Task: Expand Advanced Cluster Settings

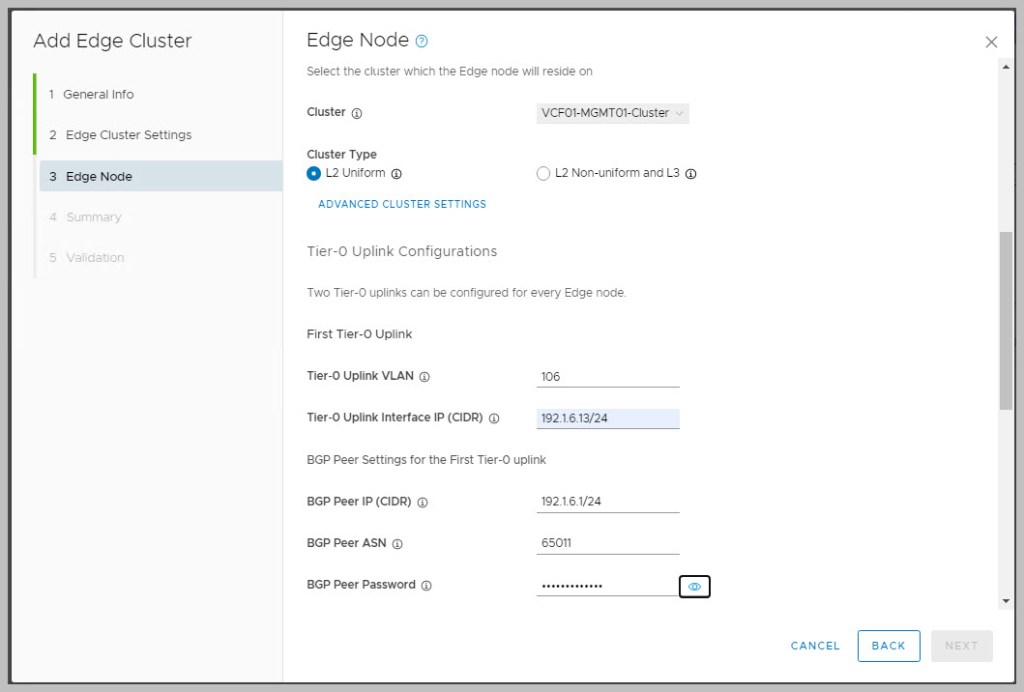Action: (402, 204)
